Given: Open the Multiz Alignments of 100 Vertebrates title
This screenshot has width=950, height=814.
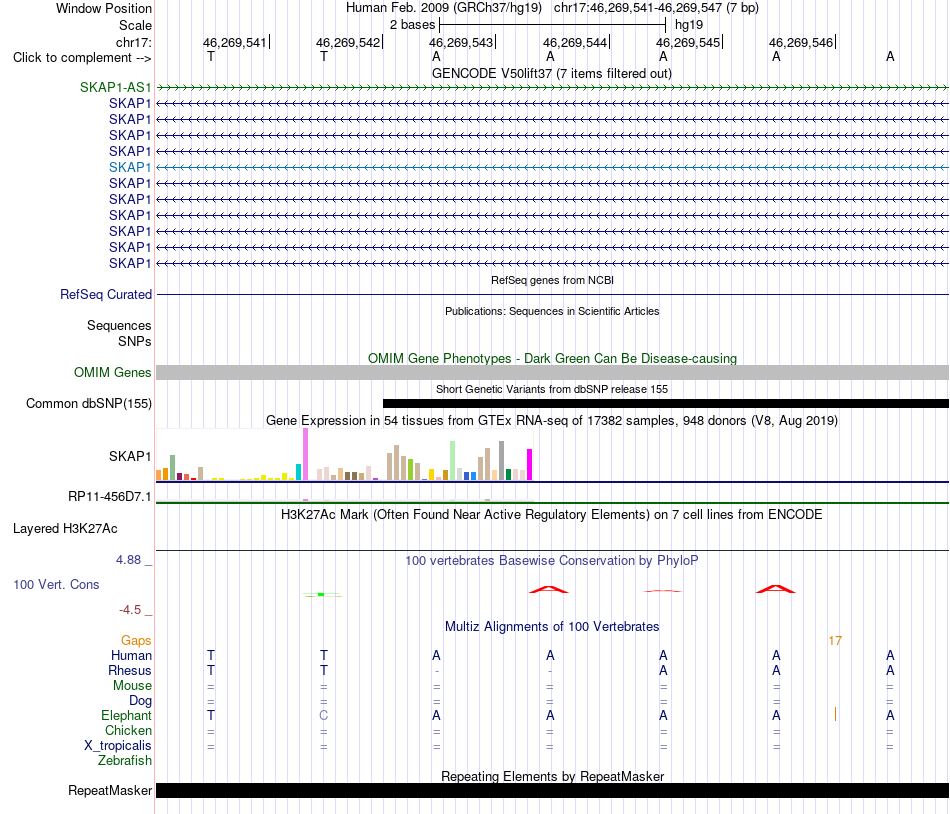Looking at the screenshot, I should click(552, 626).
